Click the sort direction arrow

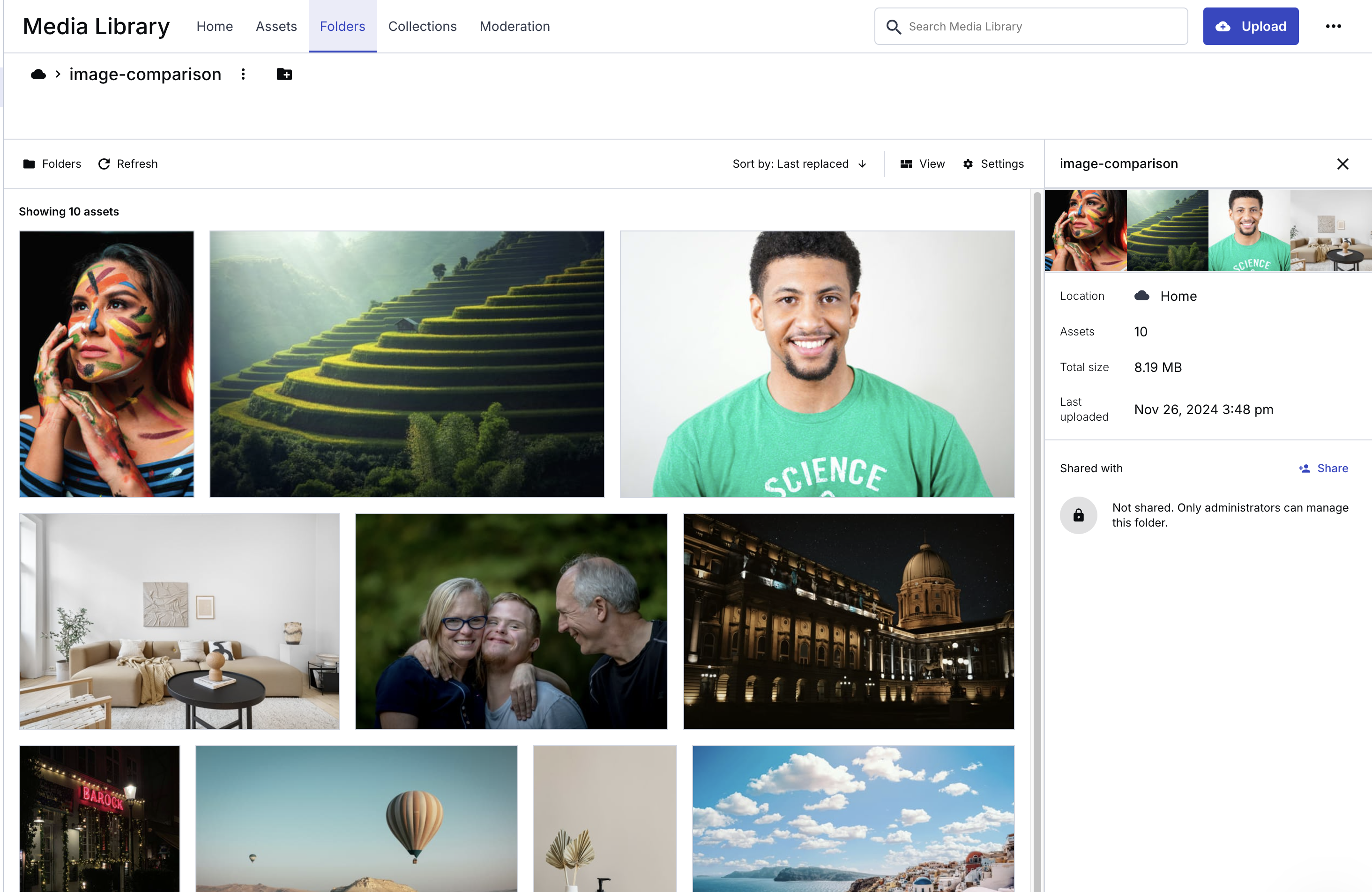pyautogui.click(x=862, y=164)
